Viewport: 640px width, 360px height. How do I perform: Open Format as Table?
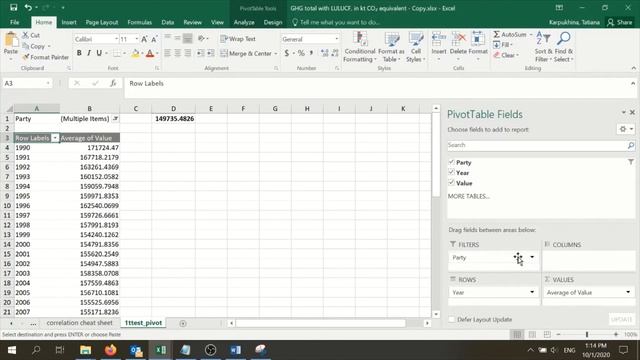point(391,47)
